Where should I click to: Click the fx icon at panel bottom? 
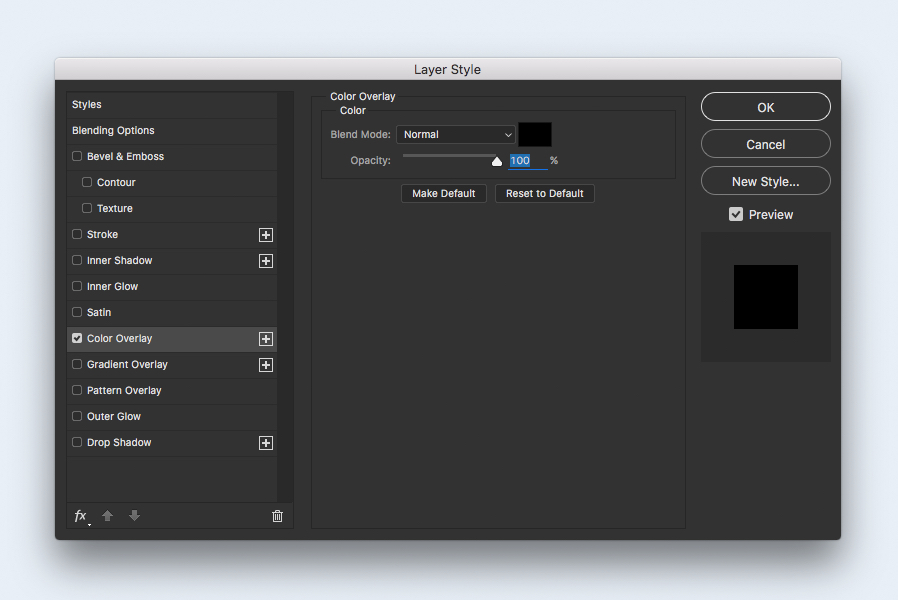(80, 516)
